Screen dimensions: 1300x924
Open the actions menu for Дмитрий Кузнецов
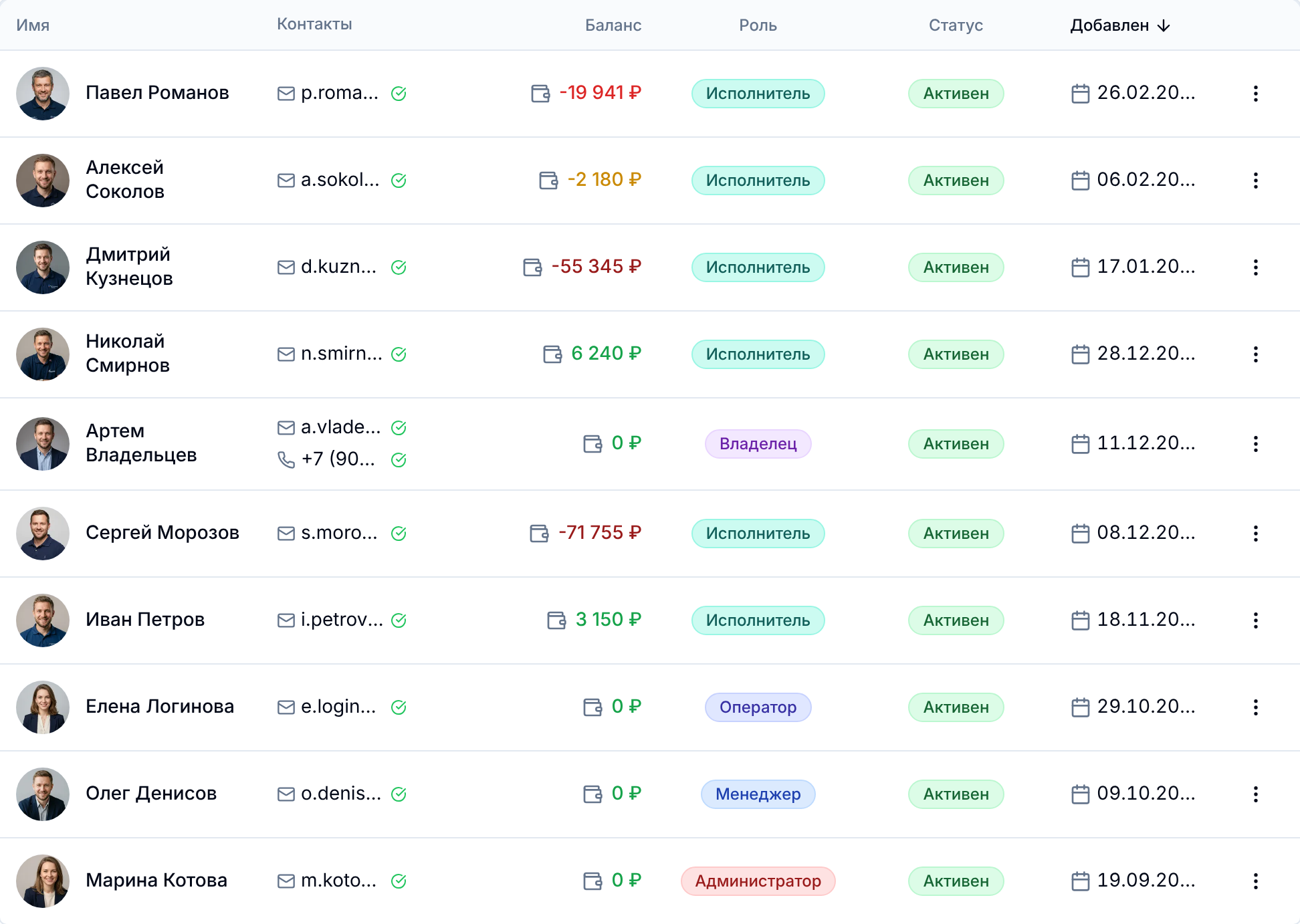pos(1255,267)
